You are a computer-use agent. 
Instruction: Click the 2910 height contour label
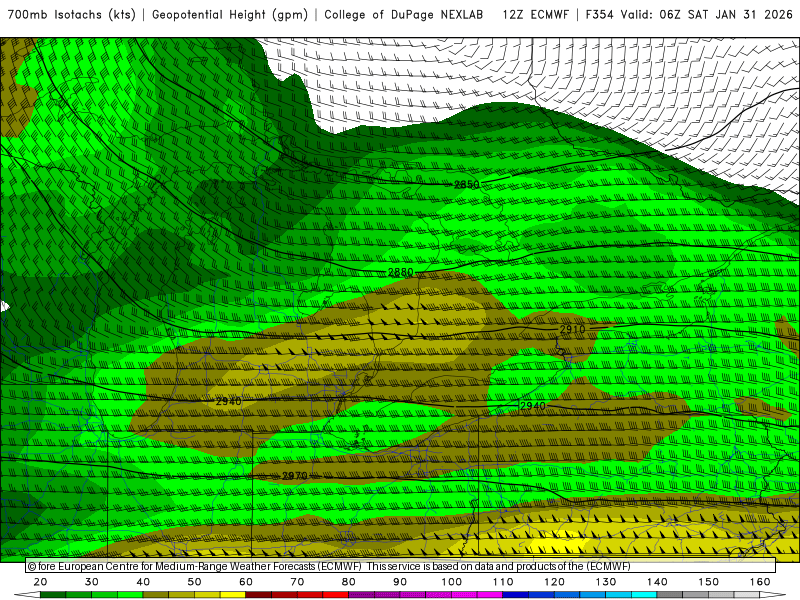pyautogui.click(x=572, y=330)
